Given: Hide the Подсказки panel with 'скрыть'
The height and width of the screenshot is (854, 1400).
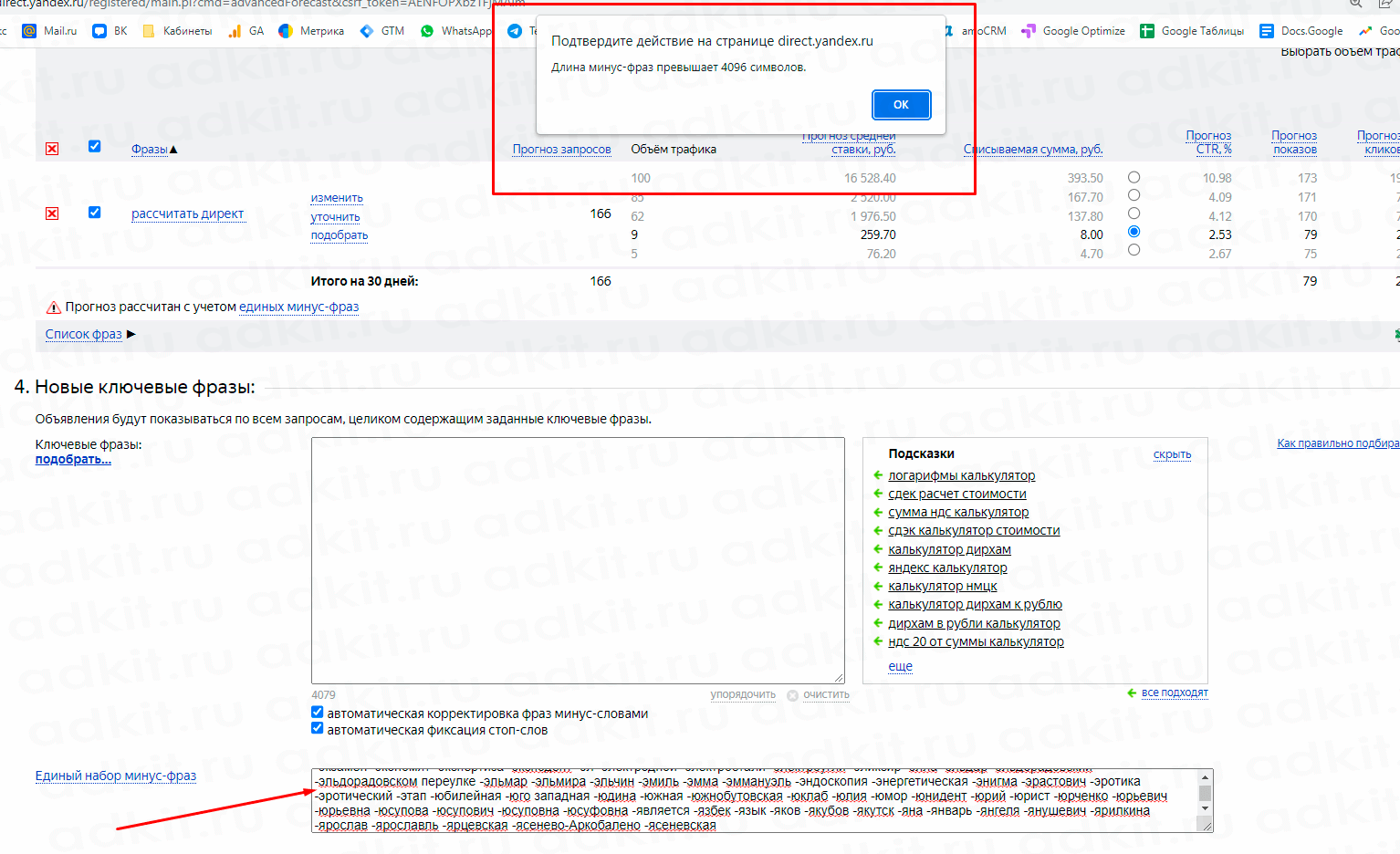Looking at the screenshot, I should tap(1172, 454).
